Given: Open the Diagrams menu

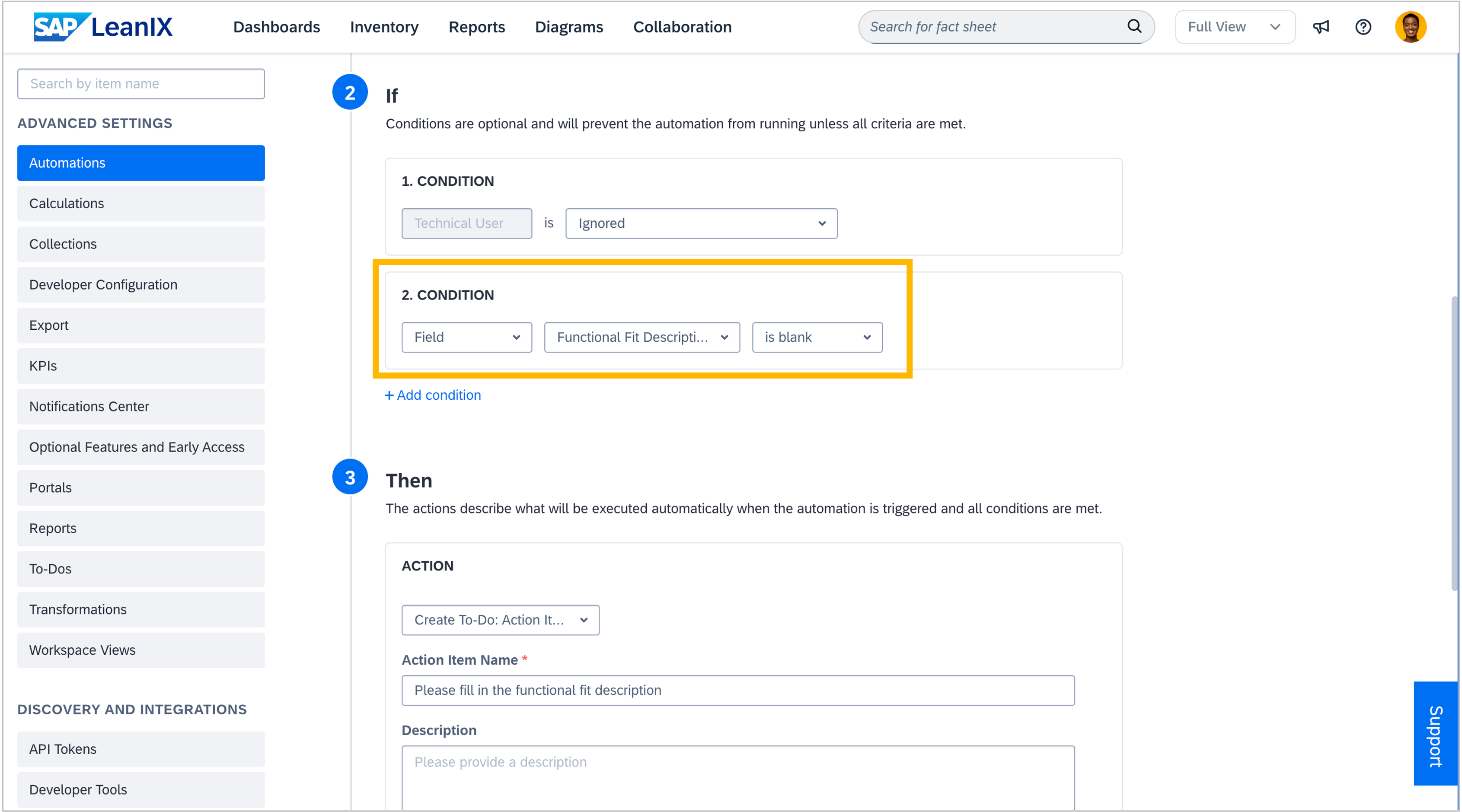Looking at the screenshot, I should (569, 27).
